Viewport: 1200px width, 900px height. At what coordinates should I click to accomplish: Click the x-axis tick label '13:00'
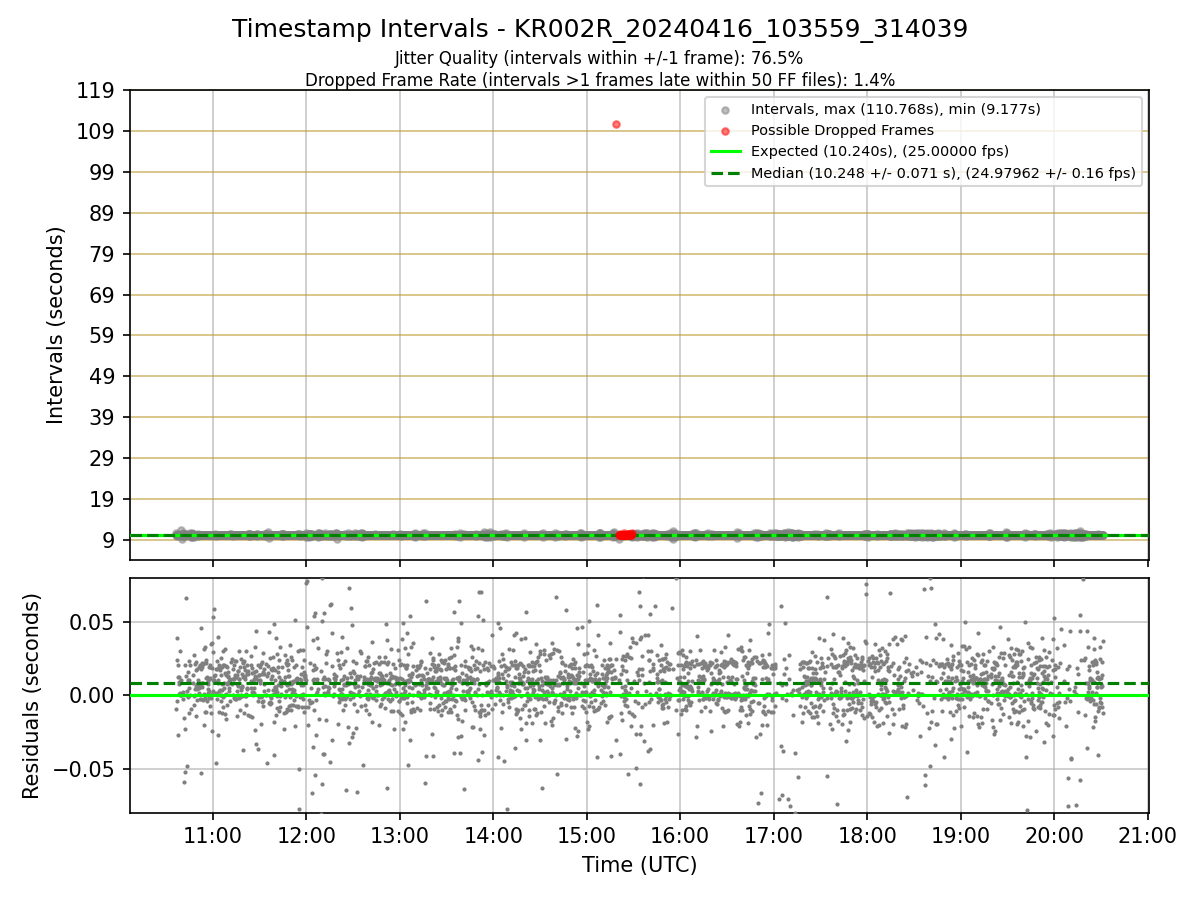(x=400, y=835)
